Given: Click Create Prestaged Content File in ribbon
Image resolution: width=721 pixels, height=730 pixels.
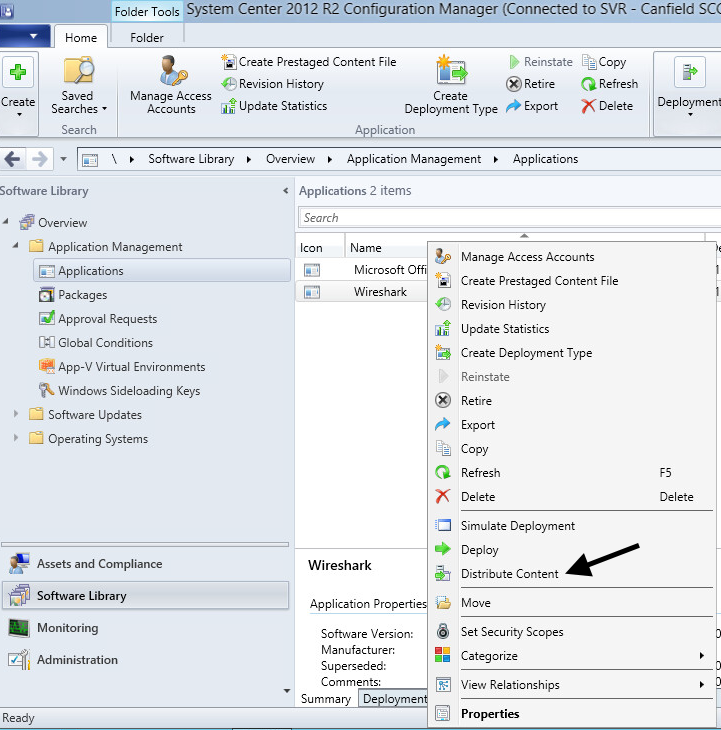Looking at the screenshot, I should (x=309, y=62).
